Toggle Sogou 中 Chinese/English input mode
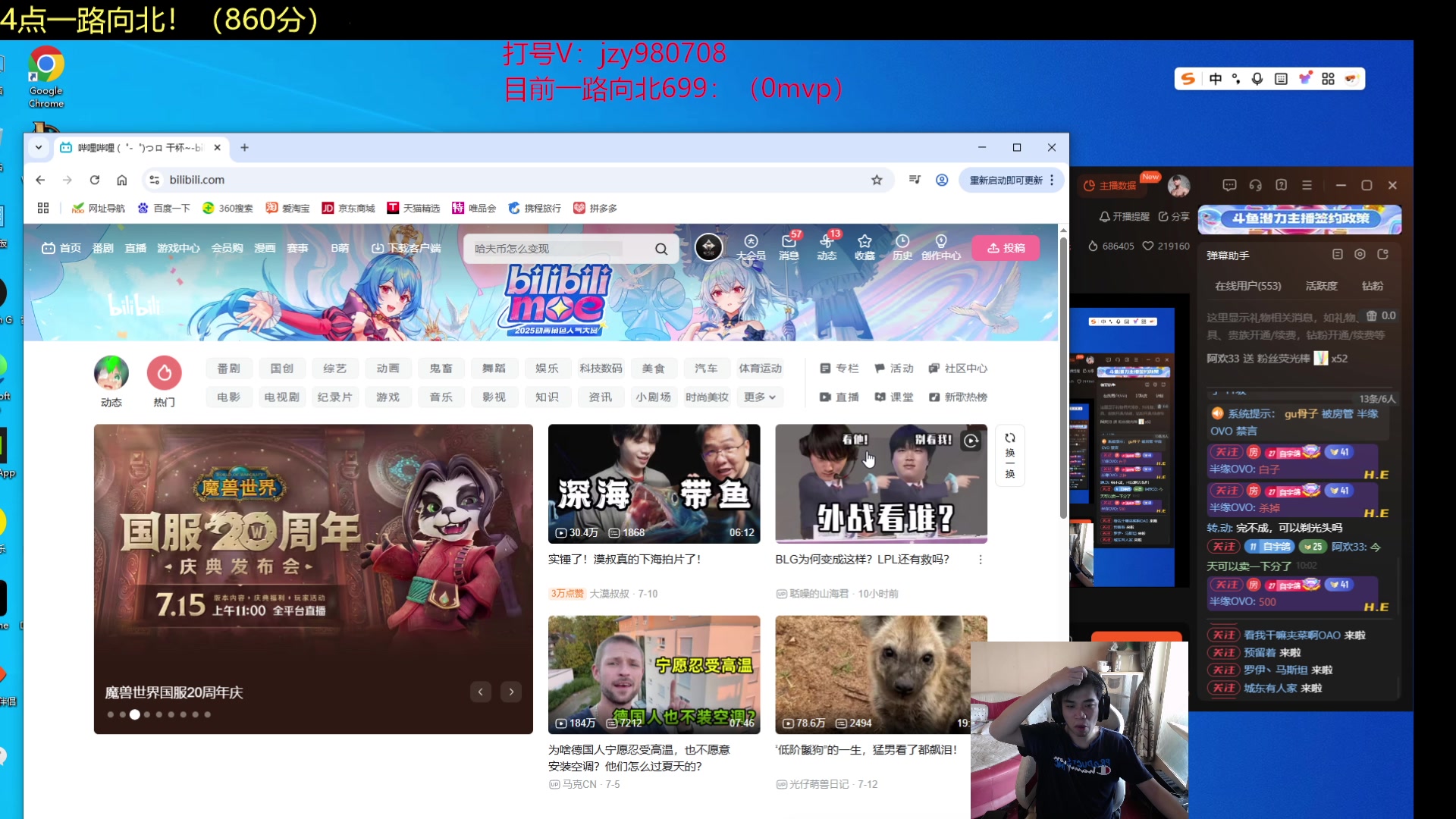The image size is (1456, 819). pos(1216,79)
